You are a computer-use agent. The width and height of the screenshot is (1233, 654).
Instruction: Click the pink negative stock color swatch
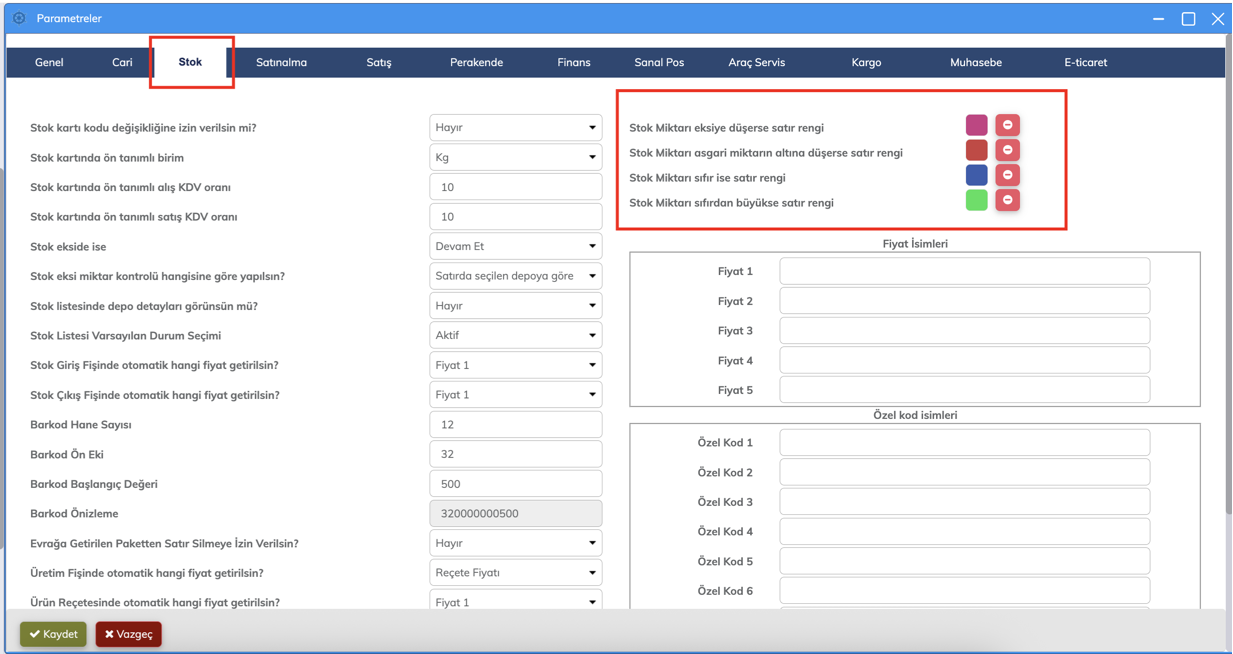pos(976,125)
